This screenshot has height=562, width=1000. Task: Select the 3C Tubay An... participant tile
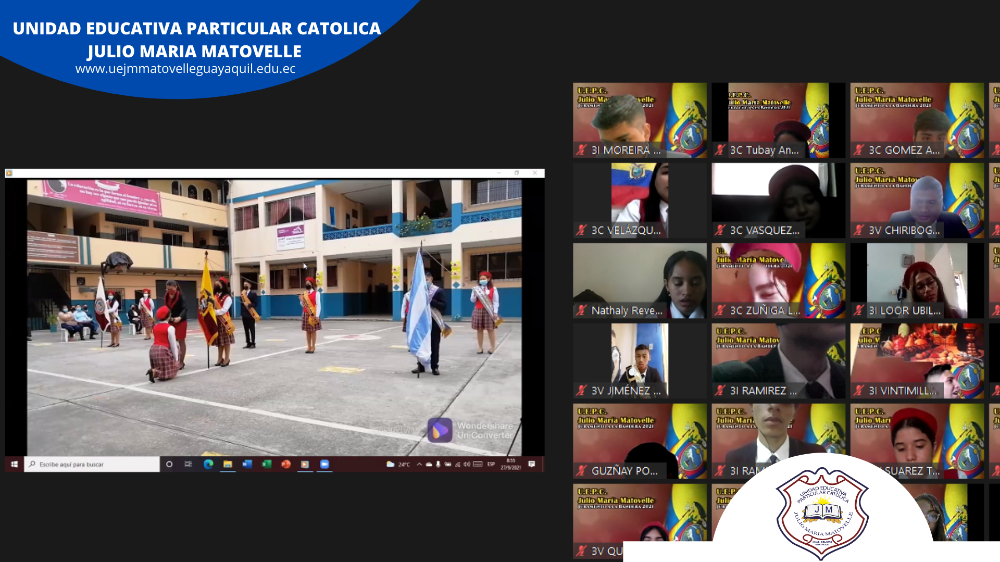point(778,120)
